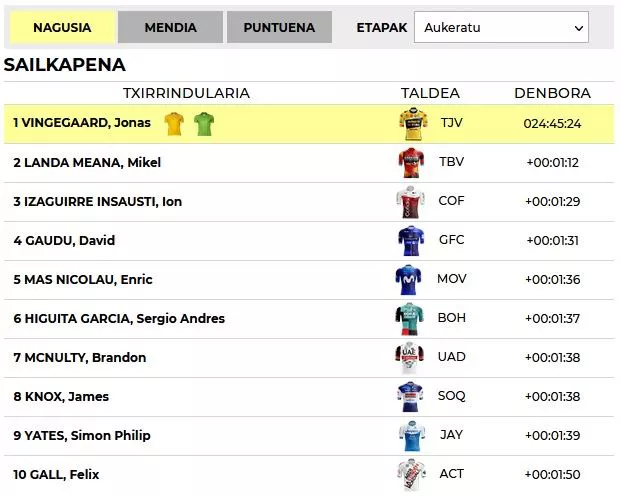The image size is (620, 497).
Task: Switch to the Puntuena tab
Action: (x=279, y=28)
